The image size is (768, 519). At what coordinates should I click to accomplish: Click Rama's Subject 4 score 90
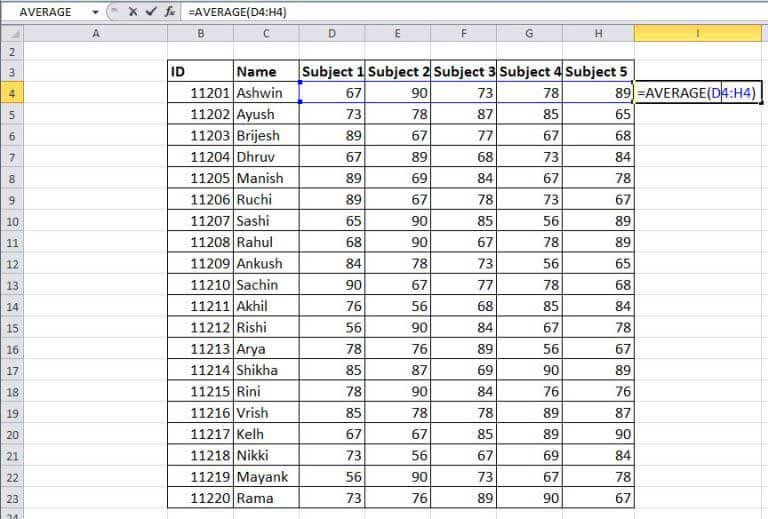(x=529, y=498)
